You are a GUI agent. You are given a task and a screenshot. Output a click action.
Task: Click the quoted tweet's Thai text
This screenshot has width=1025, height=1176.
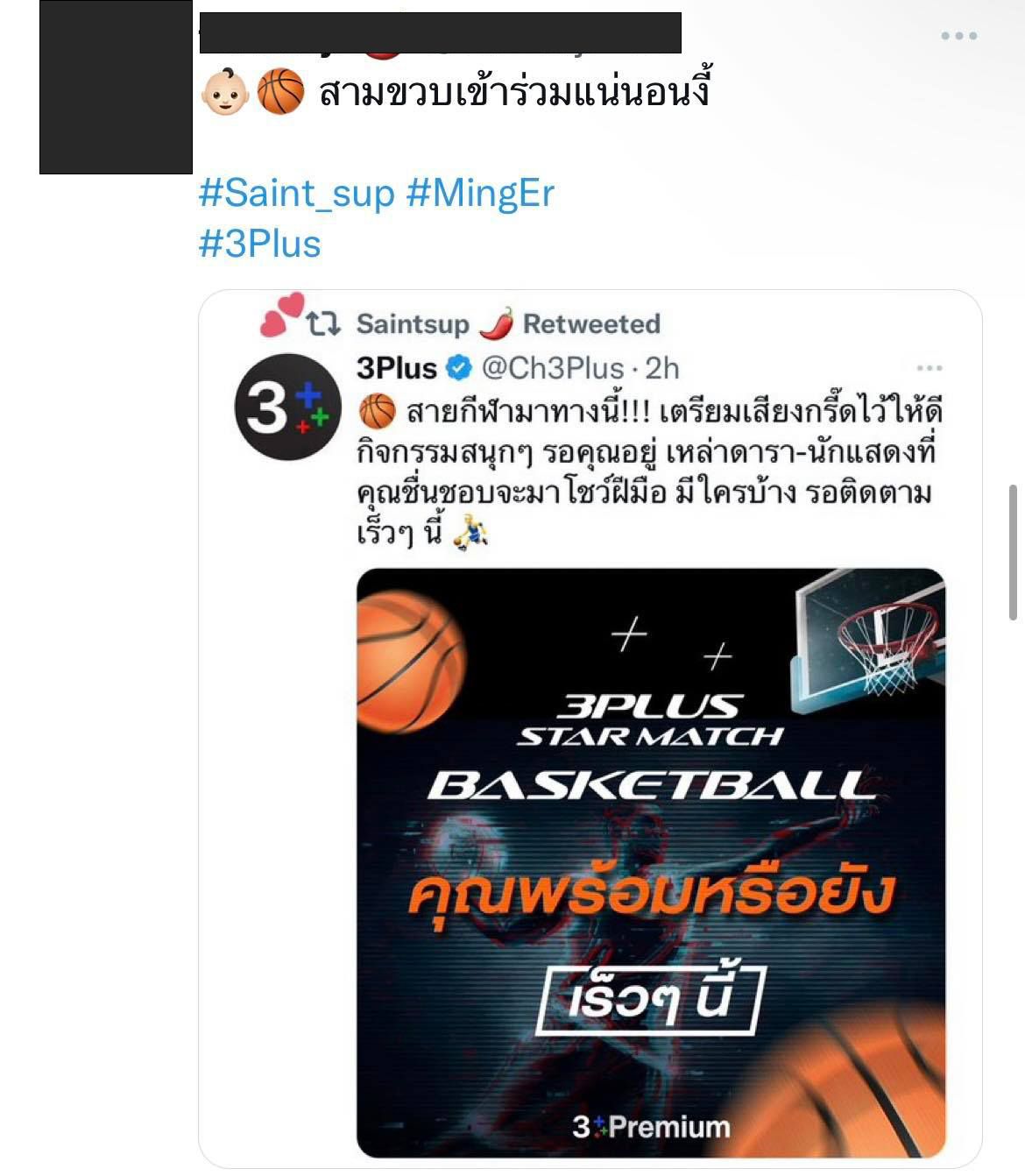click(649, 472)
